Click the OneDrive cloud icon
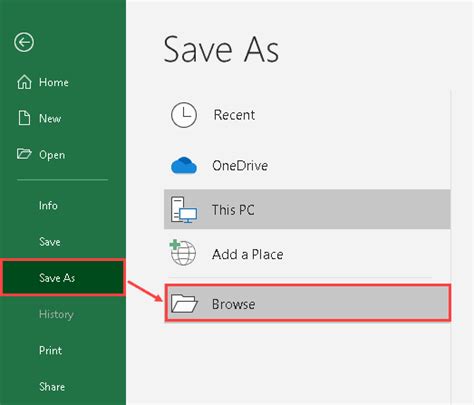This screenshot has width=474, height=405. click(x=184, y=165)
